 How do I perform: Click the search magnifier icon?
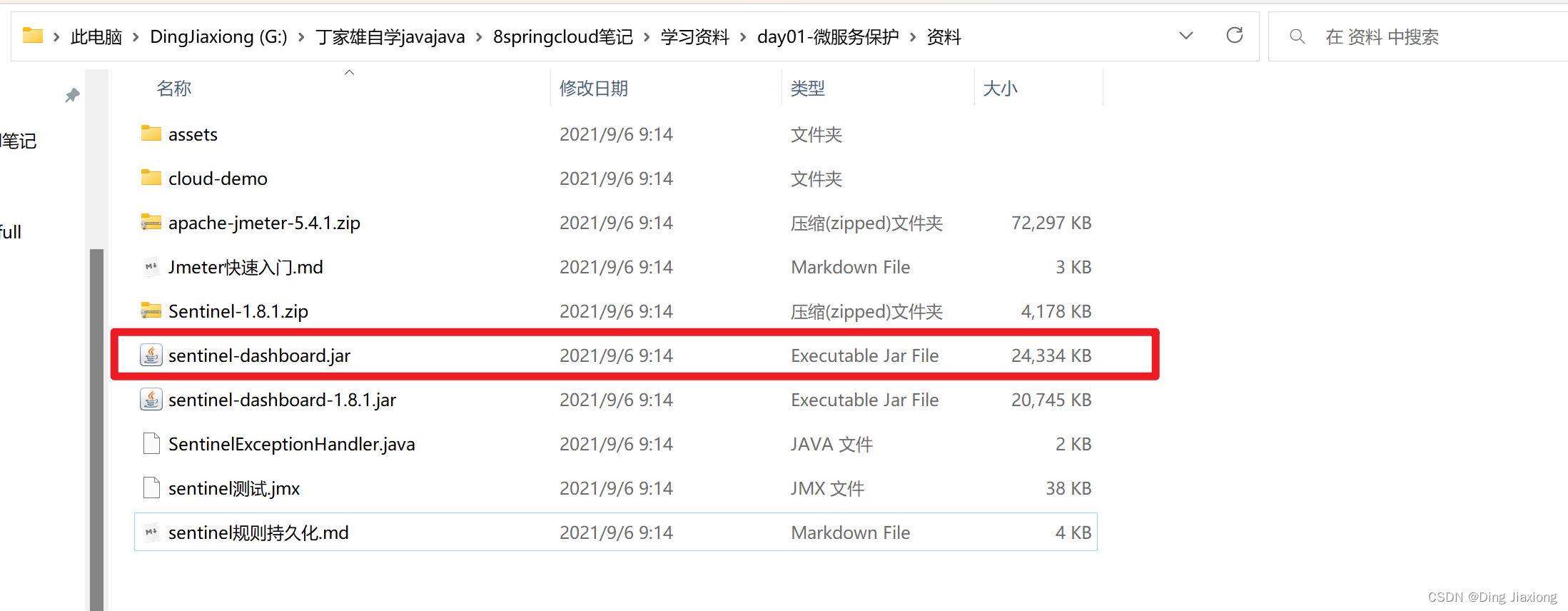coord(1298,36)
